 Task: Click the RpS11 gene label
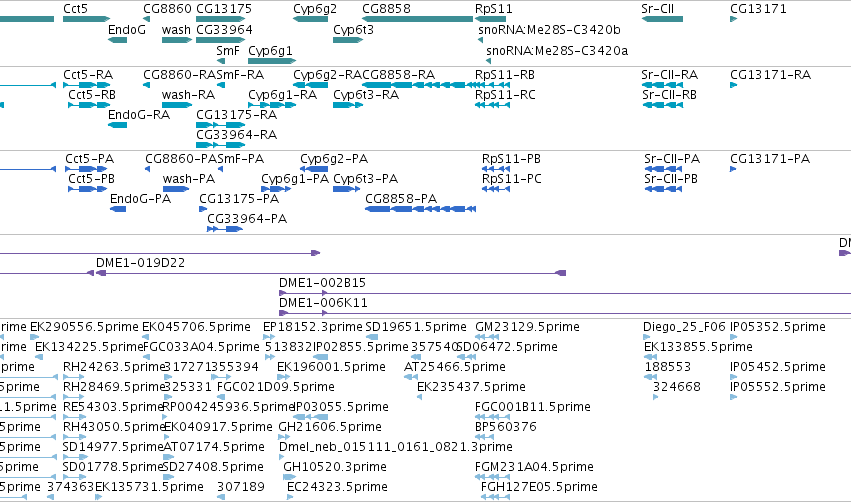tap(493, 9)
